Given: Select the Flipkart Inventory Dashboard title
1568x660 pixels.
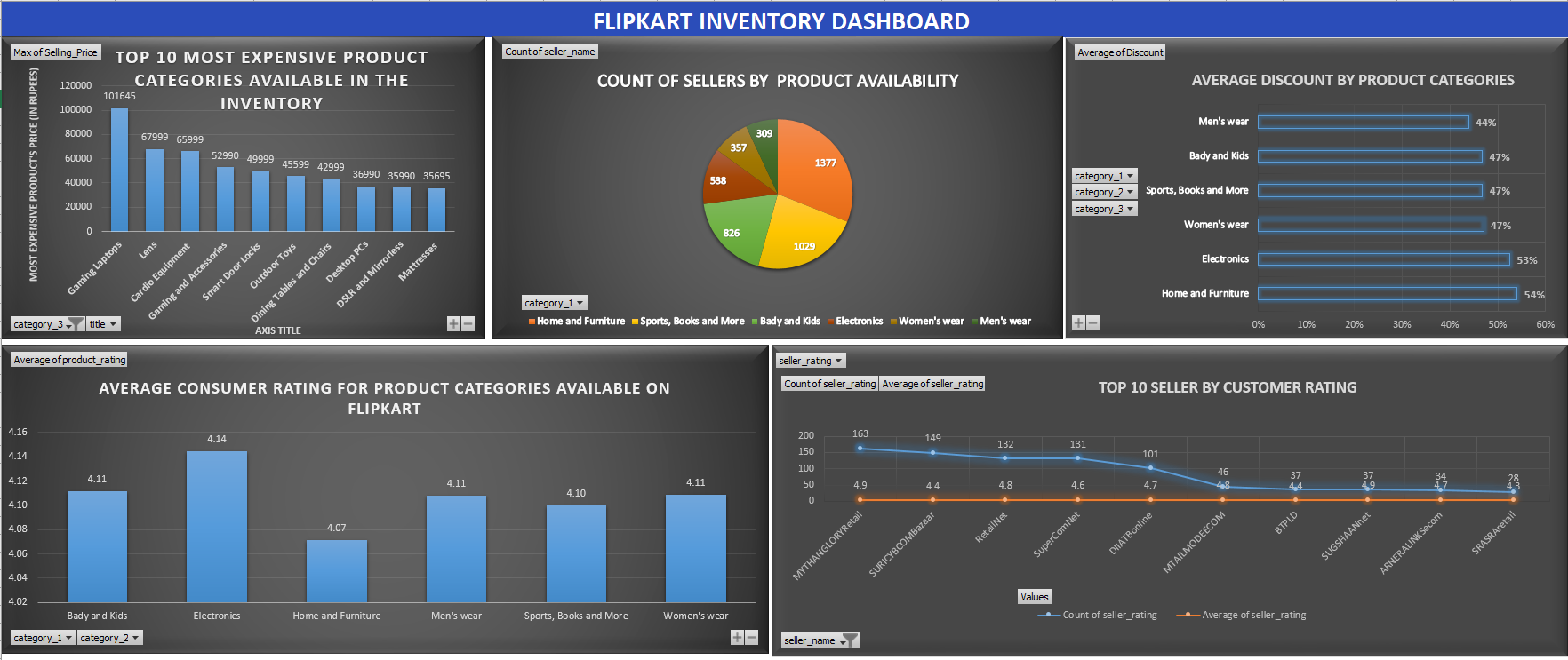Looking at the screenshot, I should 781,21.
